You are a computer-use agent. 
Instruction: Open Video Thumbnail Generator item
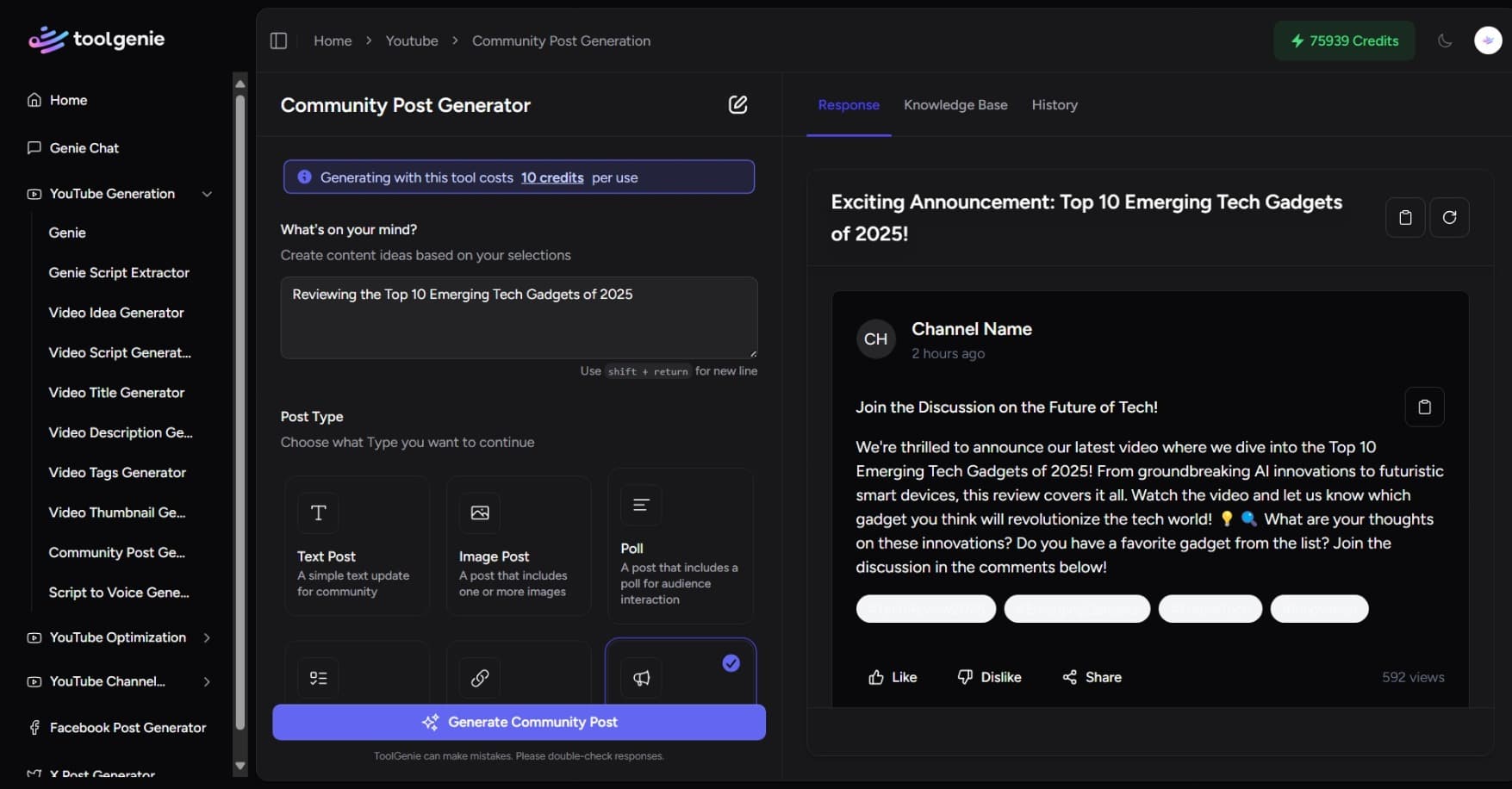(117, 513)
